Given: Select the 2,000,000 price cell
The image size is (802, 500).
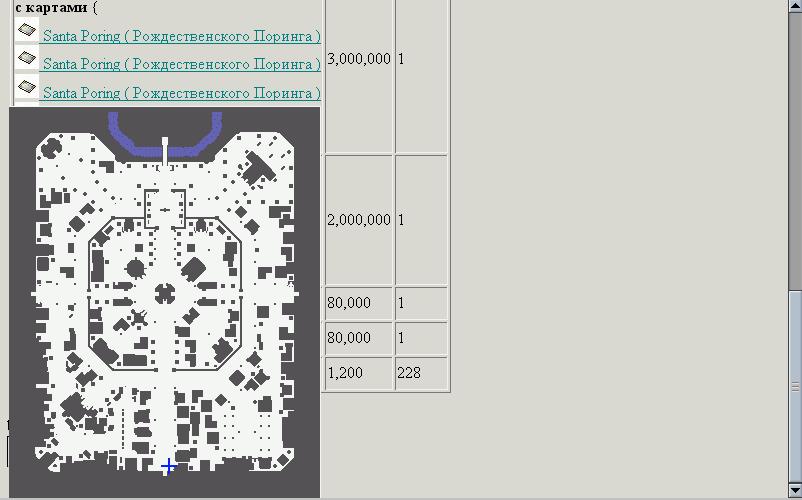Looking at the screenshot, I should pyautogui.click(x=359, y=220).
